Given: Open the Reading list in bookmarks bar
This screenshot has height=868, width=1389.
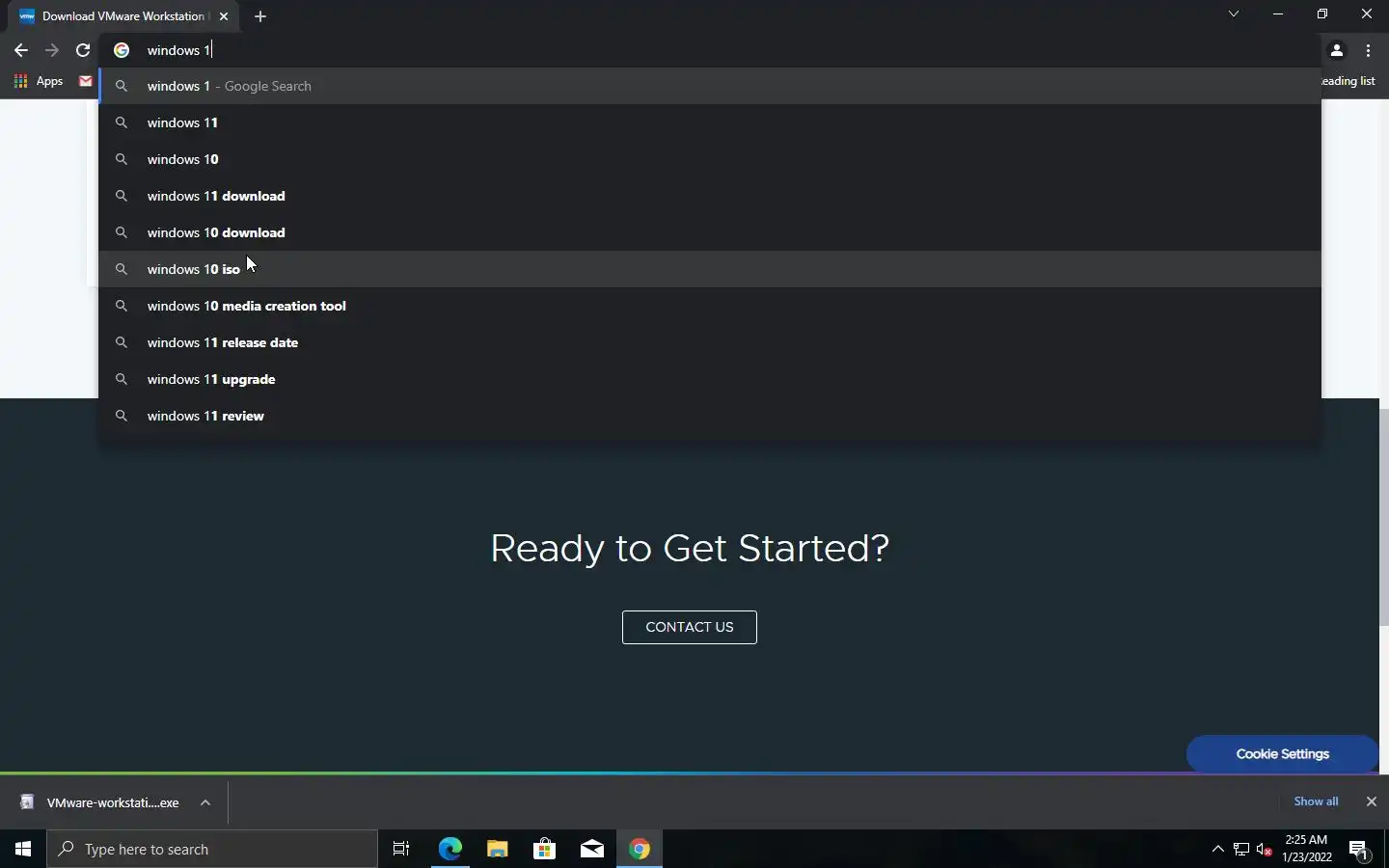Looking at the screenshot, I should coord(1348,81).
